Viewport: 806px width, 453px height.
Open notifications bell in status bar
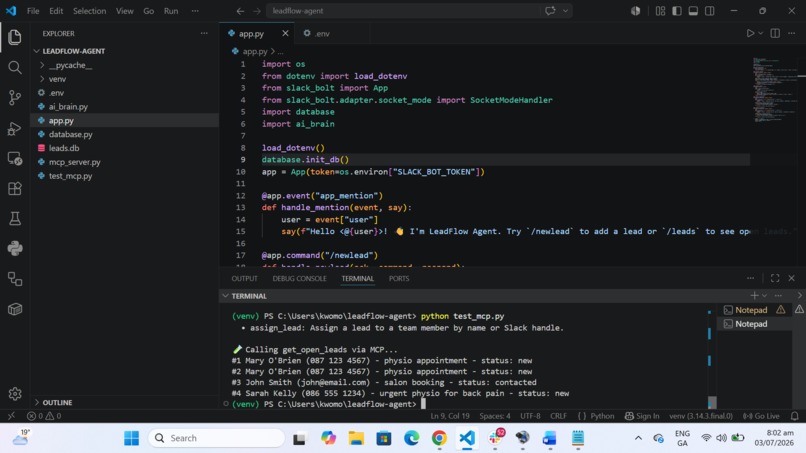pyautogui.click(x=795, y=416)
